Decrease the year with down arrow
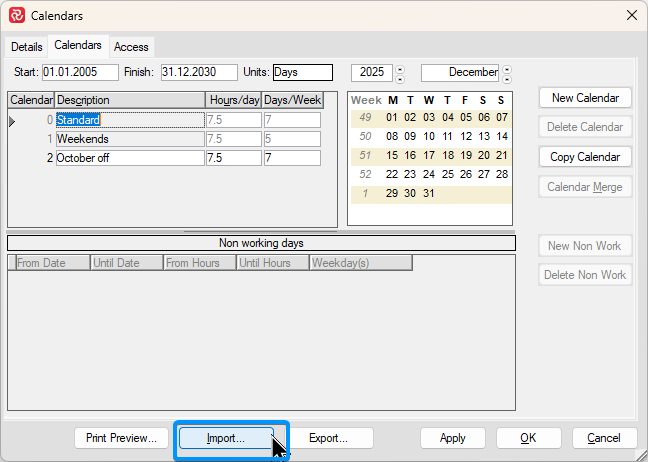This screenshot has width=648, height=462. point(400,78)
